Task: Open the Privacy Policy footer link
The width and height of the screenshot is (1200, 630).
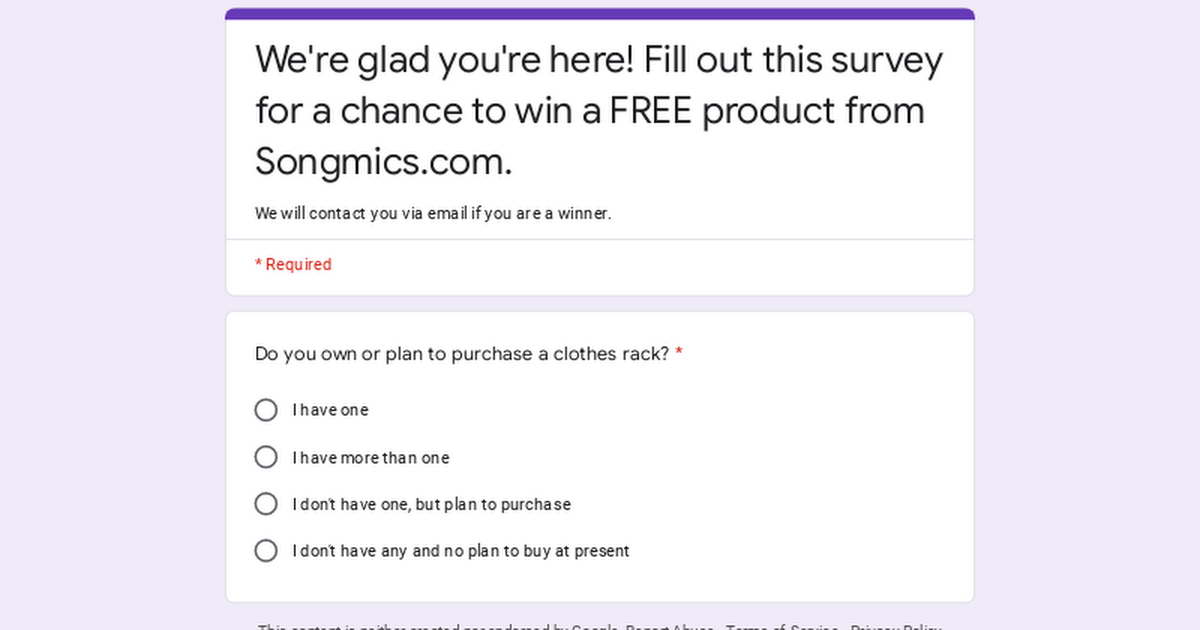Action: pos(896,627)
